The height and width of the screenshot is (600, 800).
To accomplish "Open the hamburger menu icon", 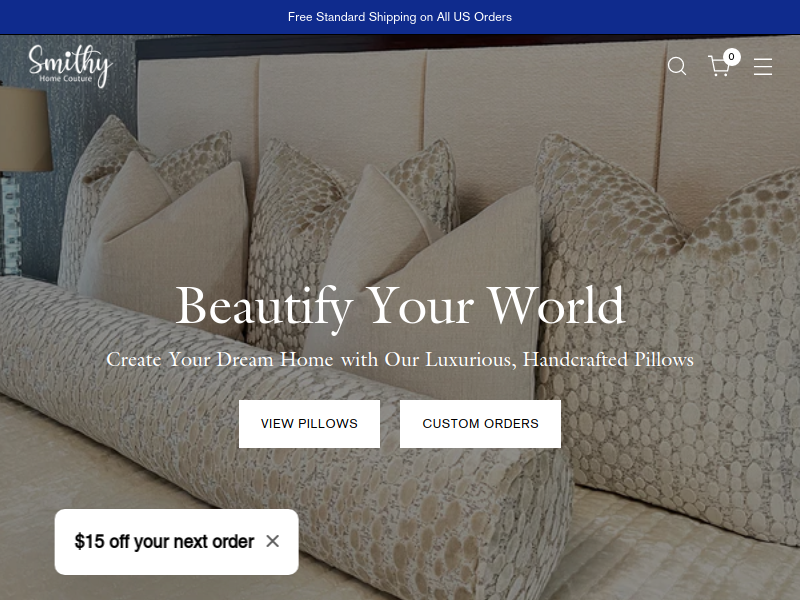I will pyautogui.click(x=763, y=66).
